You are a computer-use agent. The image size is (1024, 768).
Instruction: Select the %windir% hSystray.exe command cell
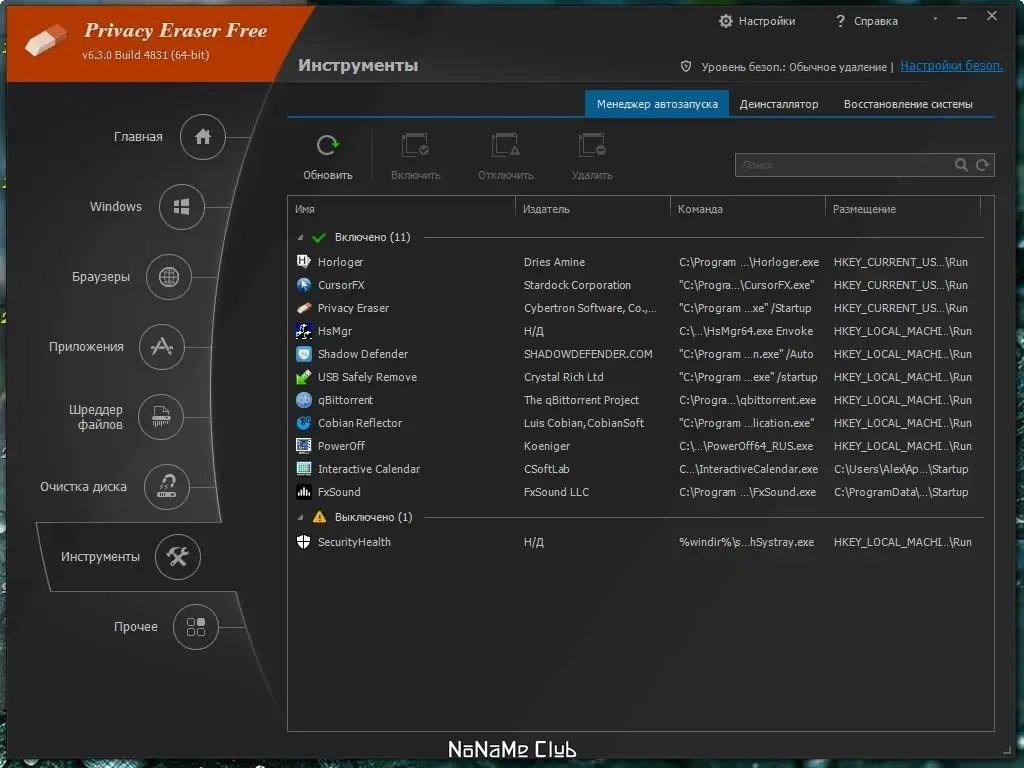pyautogui.click(x=746, y=542)
